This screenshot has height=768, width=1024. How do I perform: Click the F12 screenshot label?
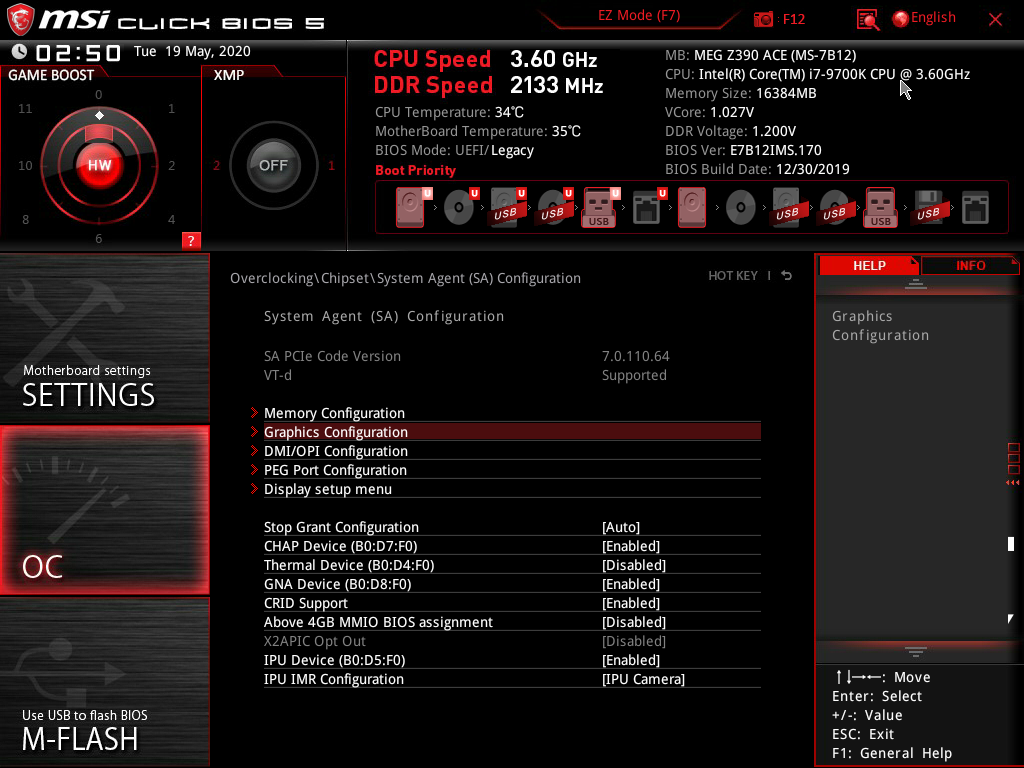tap(793, 19)
